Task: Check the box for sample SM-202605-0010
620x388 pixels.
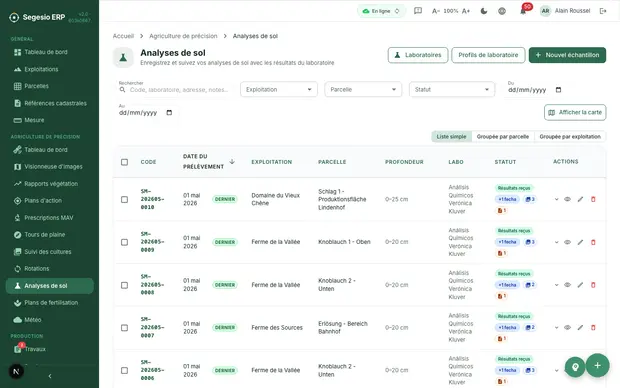Action: click(x=125, y=199)
